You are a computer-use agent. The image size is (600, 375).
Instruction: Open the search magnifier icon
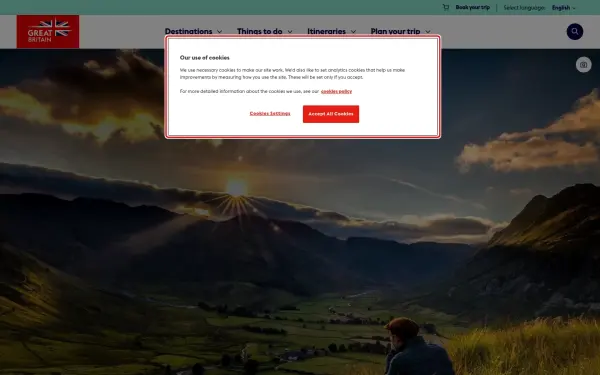click(x=575, y=32)
